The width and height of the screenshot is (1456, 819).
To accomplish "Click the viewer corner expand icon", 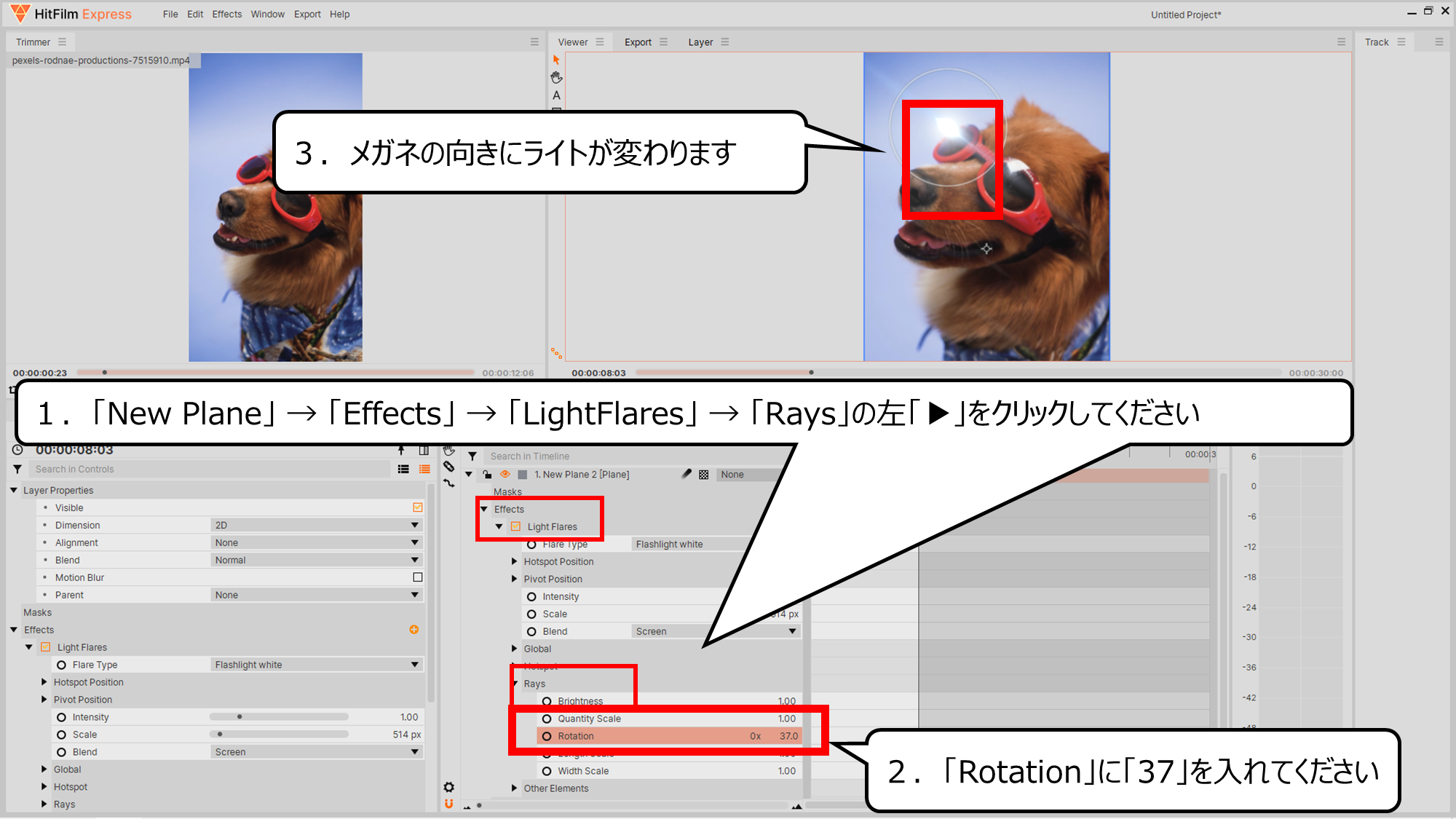I will click(x=556, y=353).
